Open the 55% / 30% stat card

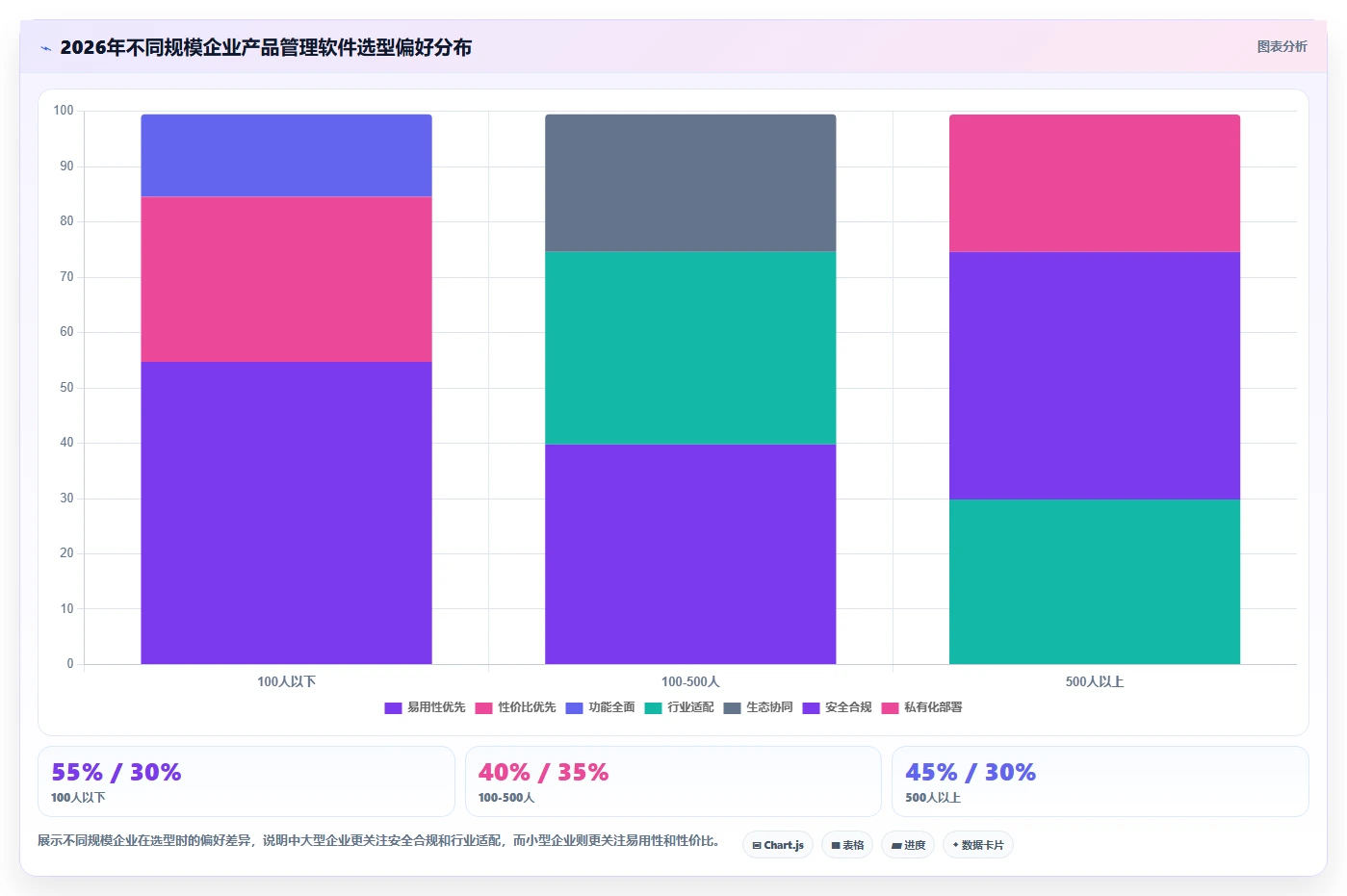point(246,781)
